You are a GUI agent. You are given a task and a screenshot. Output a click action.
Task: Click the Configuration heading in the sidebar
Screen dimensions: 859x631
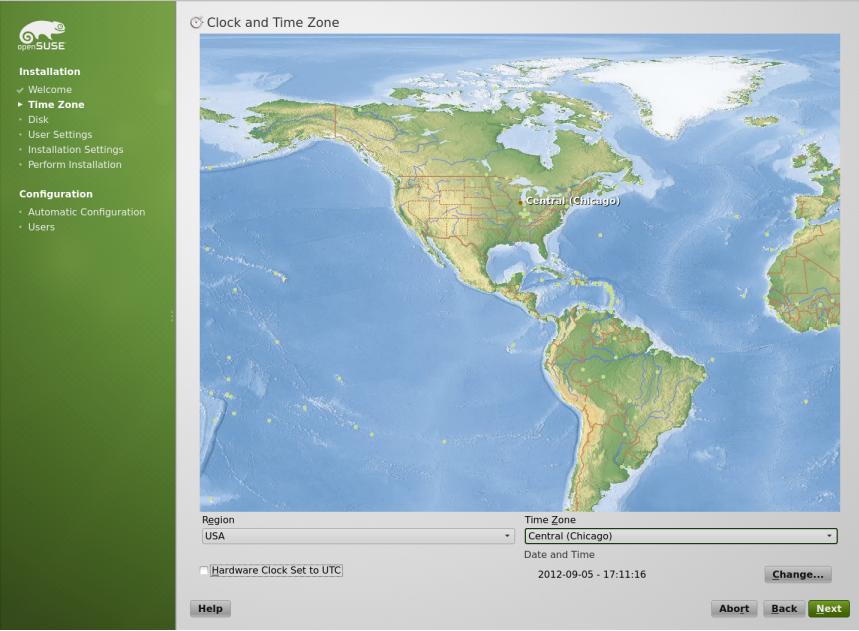click(56, 194)
